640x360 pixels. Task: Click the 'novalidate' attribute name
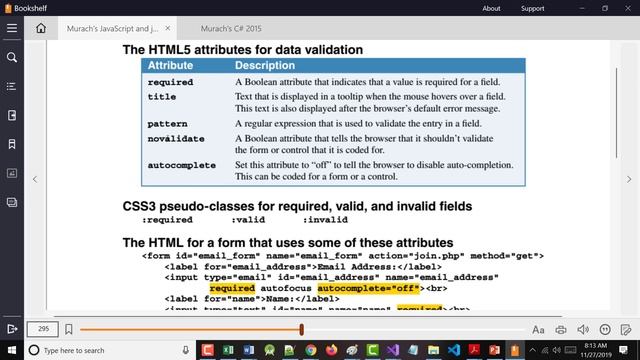176,139
